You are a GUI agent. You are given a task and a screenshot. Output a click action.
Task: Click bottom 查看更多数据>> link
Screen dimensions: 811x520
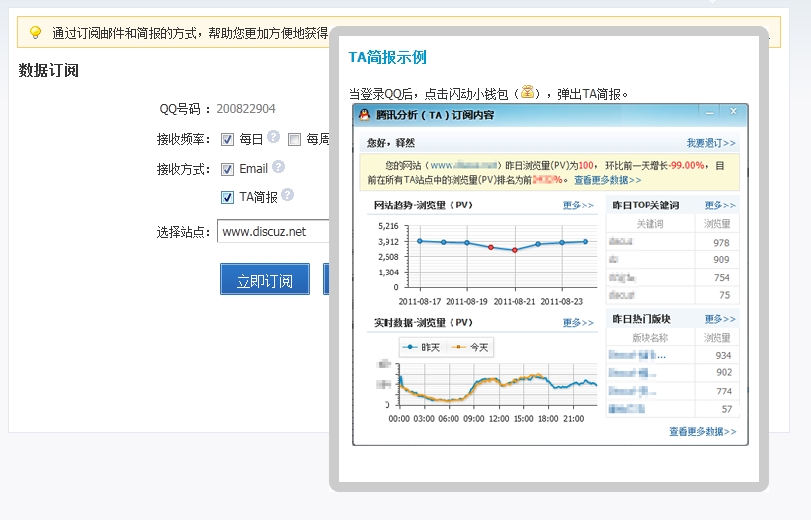(x=702, y=432)
